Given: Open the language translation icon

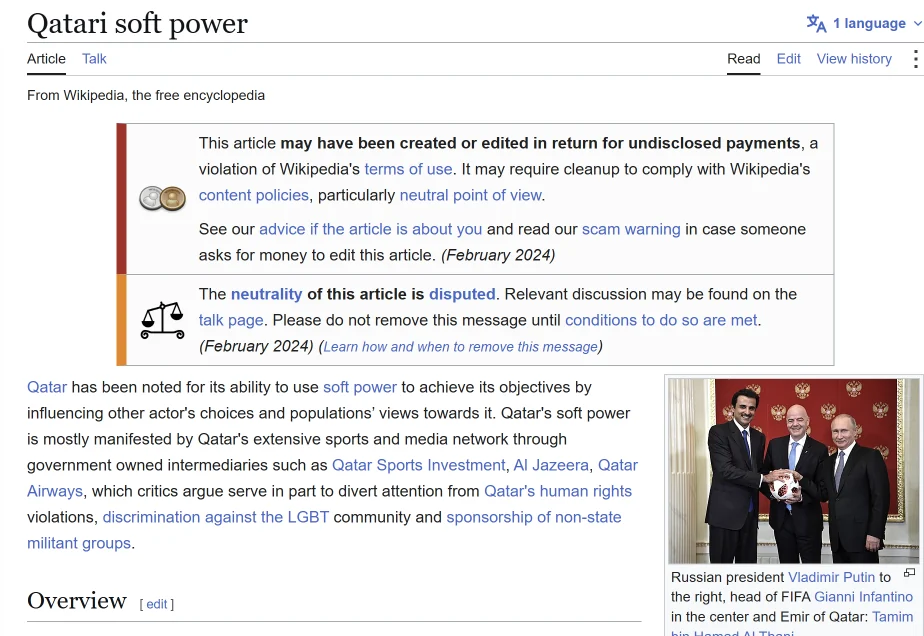Looking at the screenshot, I should pos(816,24).
